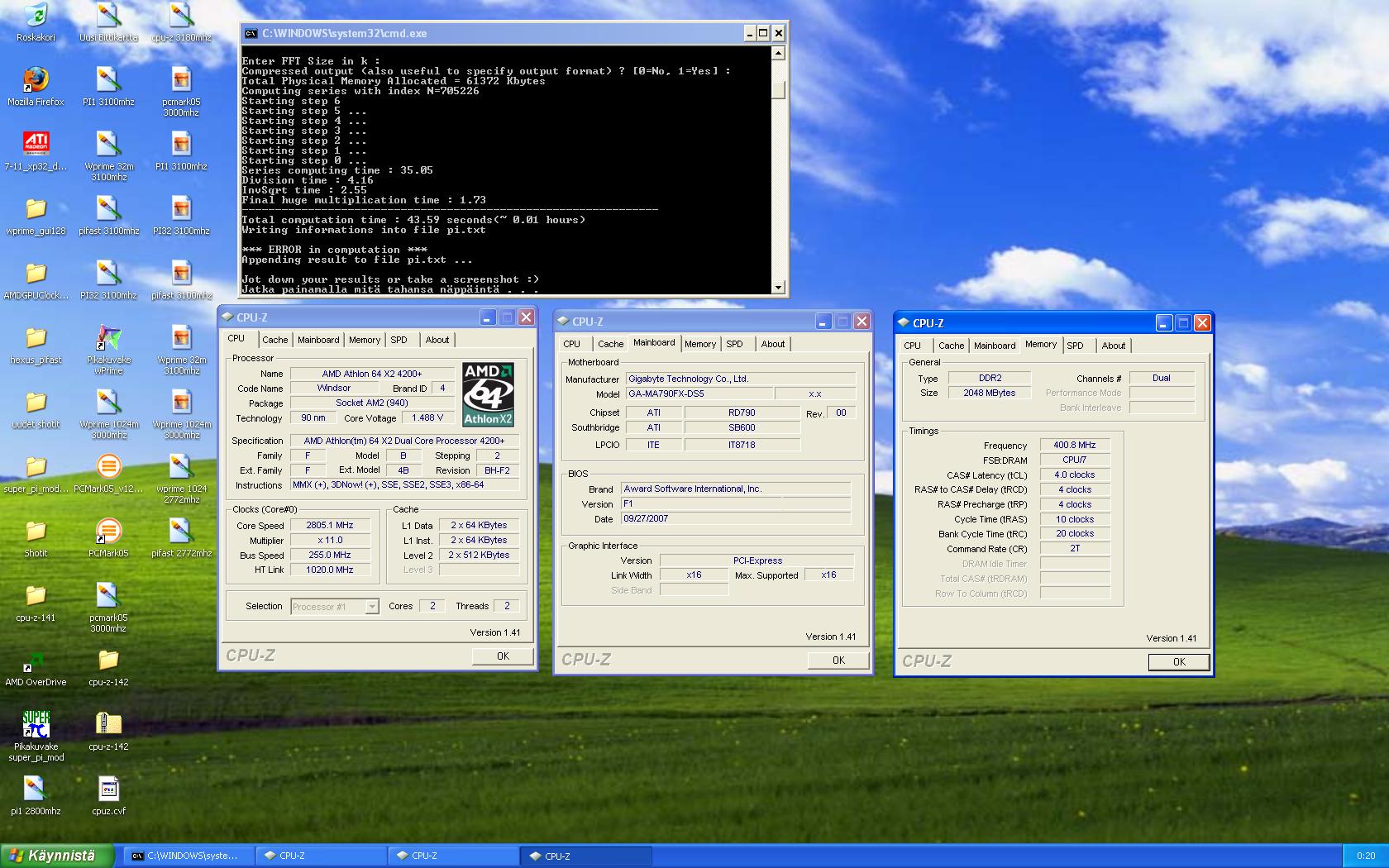Open About tab in left CPU-Z window
Image resolution: width=1389 pixels, height=868 pixels.
[437, 340]
